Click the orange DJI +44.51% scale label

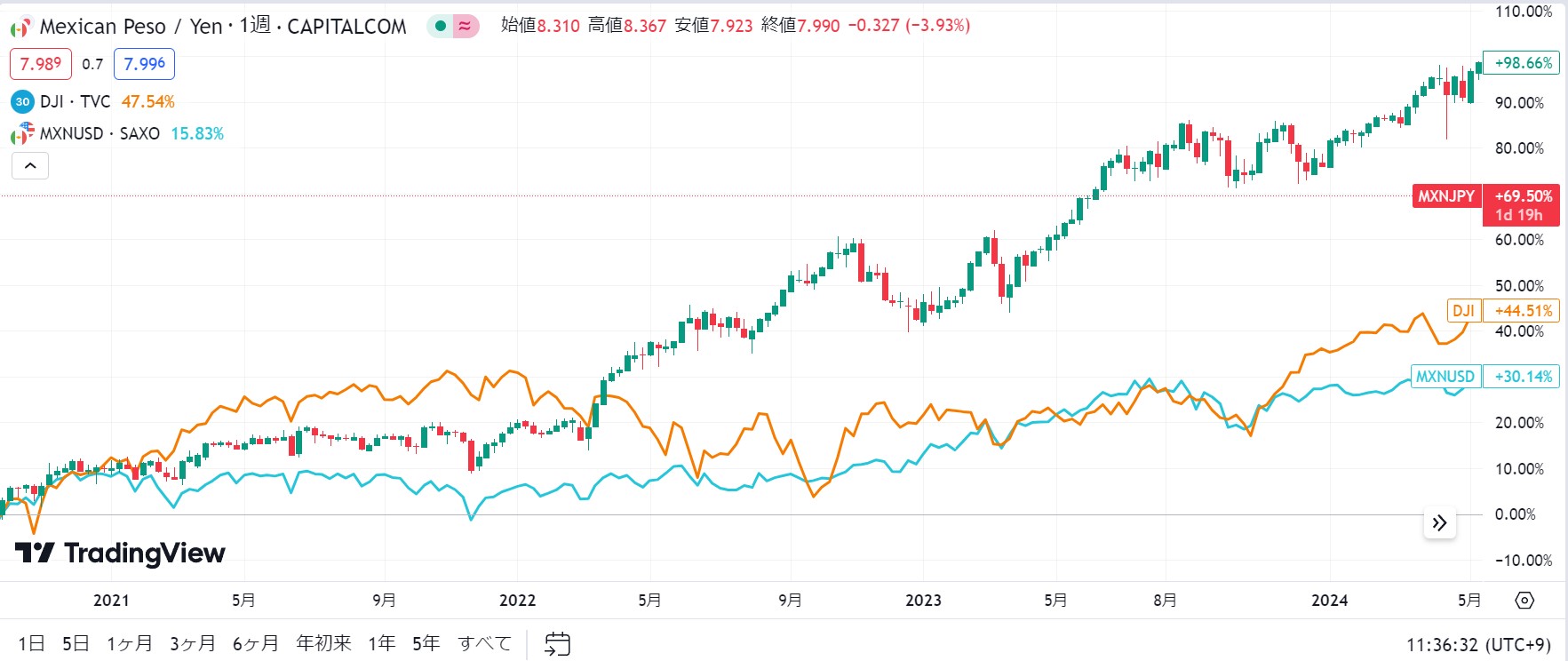pyautogui.click(x=1523, y=311)
